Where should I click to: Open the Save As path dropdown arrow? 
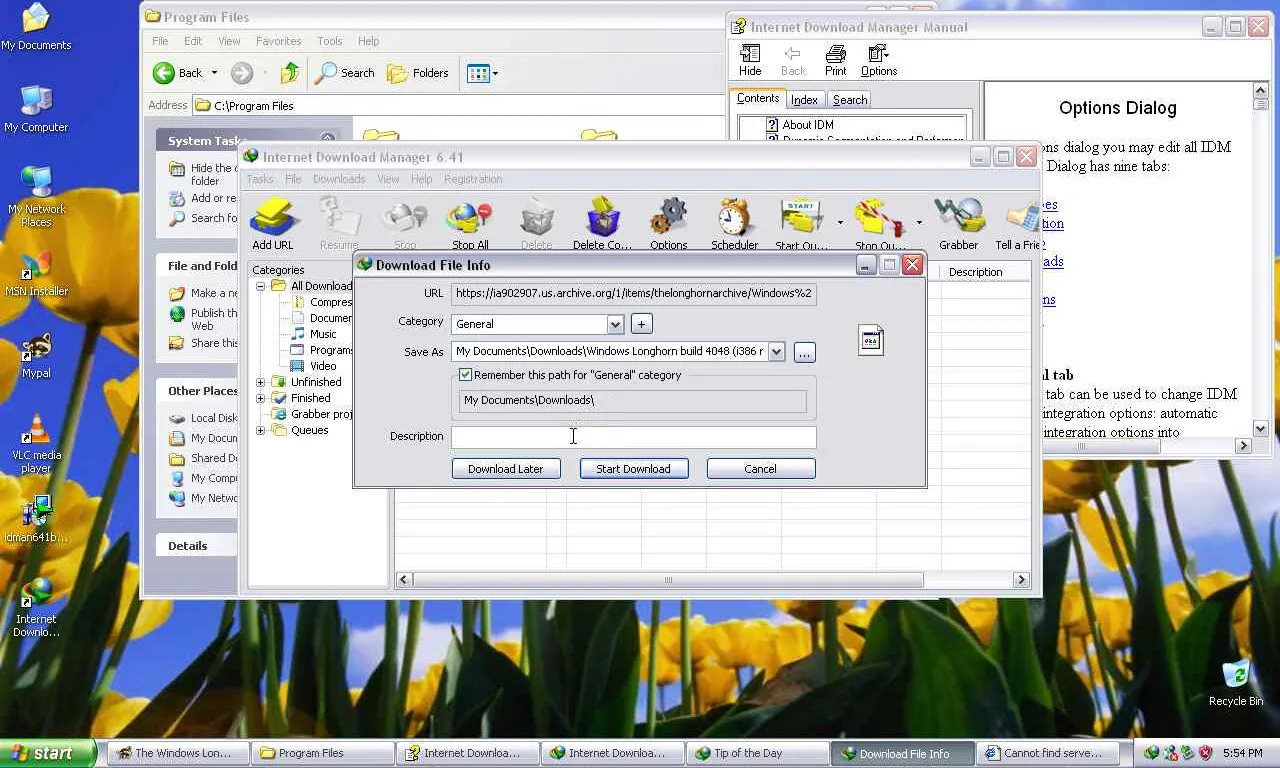pyautogui.click(x=776, y=352)
